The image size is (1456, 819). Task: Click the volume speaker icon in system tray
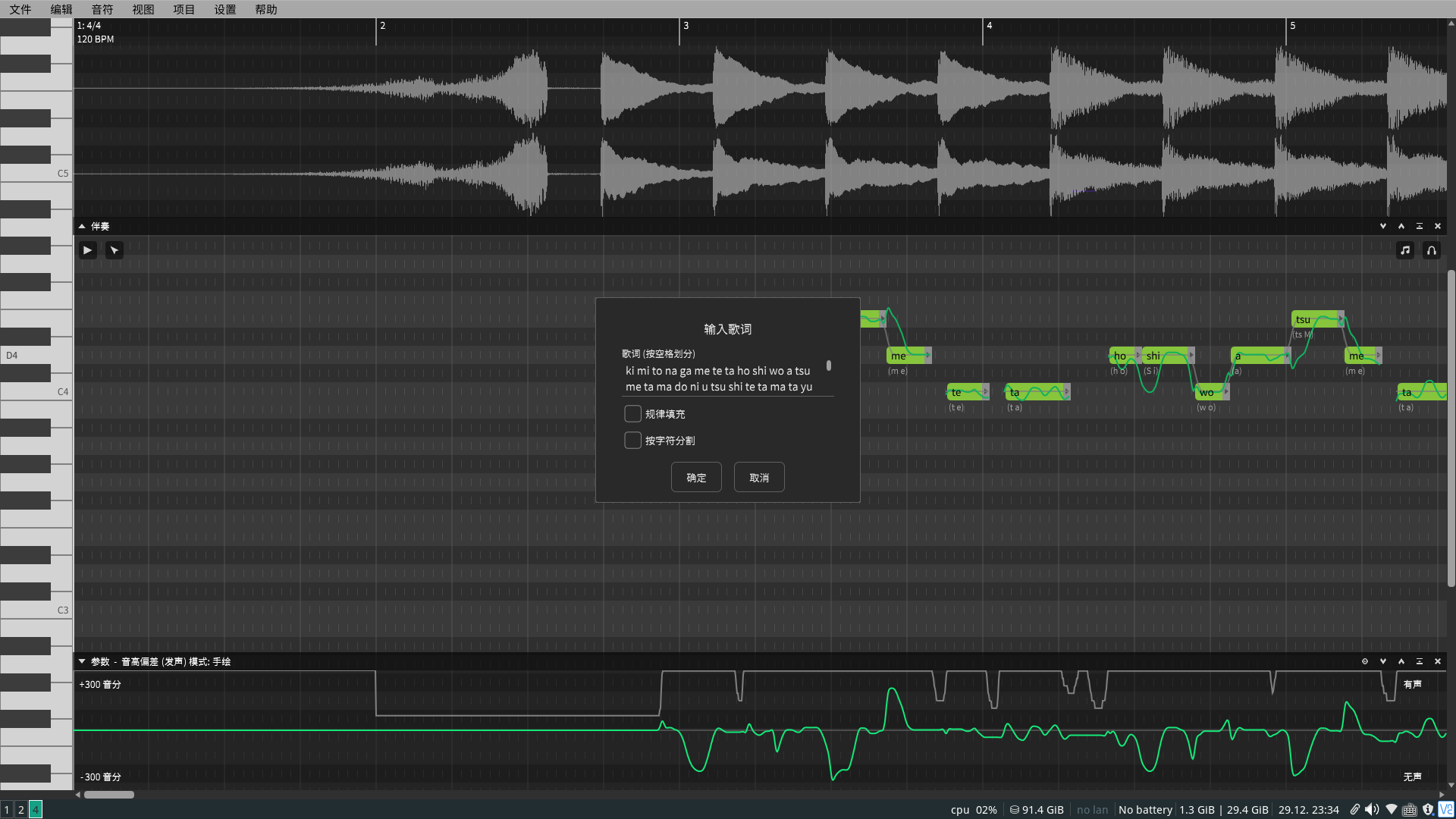click(x=1372, y=810)
